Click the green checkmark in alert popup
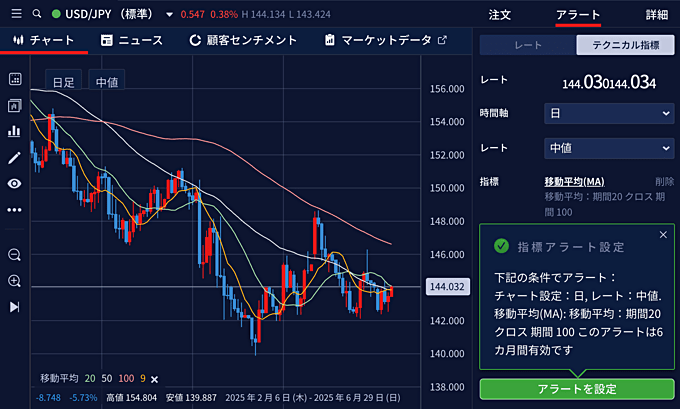Viewport: 680px width, 409px height. click(x=501, y=246)
